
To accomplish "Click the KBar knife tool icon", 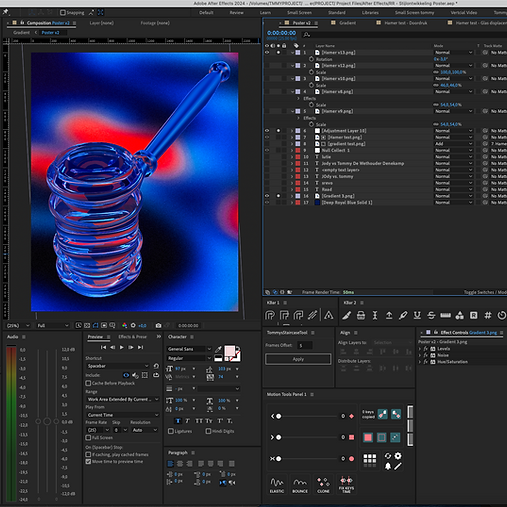I will (x=347, y=315).
